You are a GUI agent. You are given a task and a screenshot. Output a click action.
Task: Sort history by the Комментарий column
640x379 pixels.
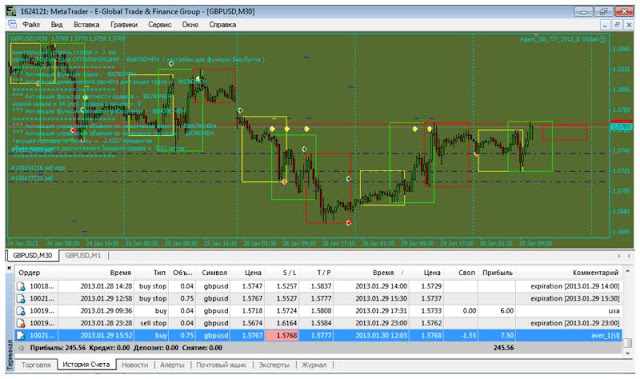point(569,273)
